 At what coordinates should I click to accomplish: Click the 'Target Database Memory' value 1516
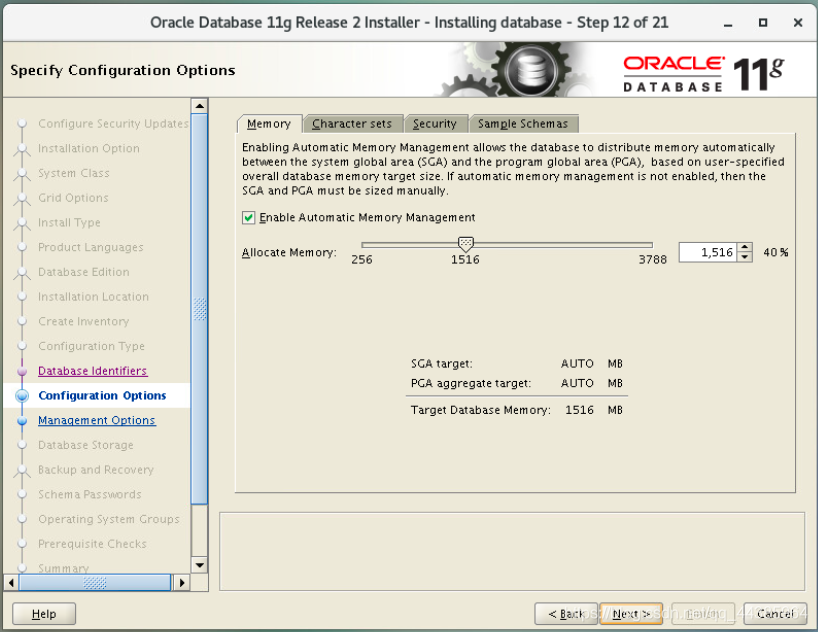click(x=580, y=410)
